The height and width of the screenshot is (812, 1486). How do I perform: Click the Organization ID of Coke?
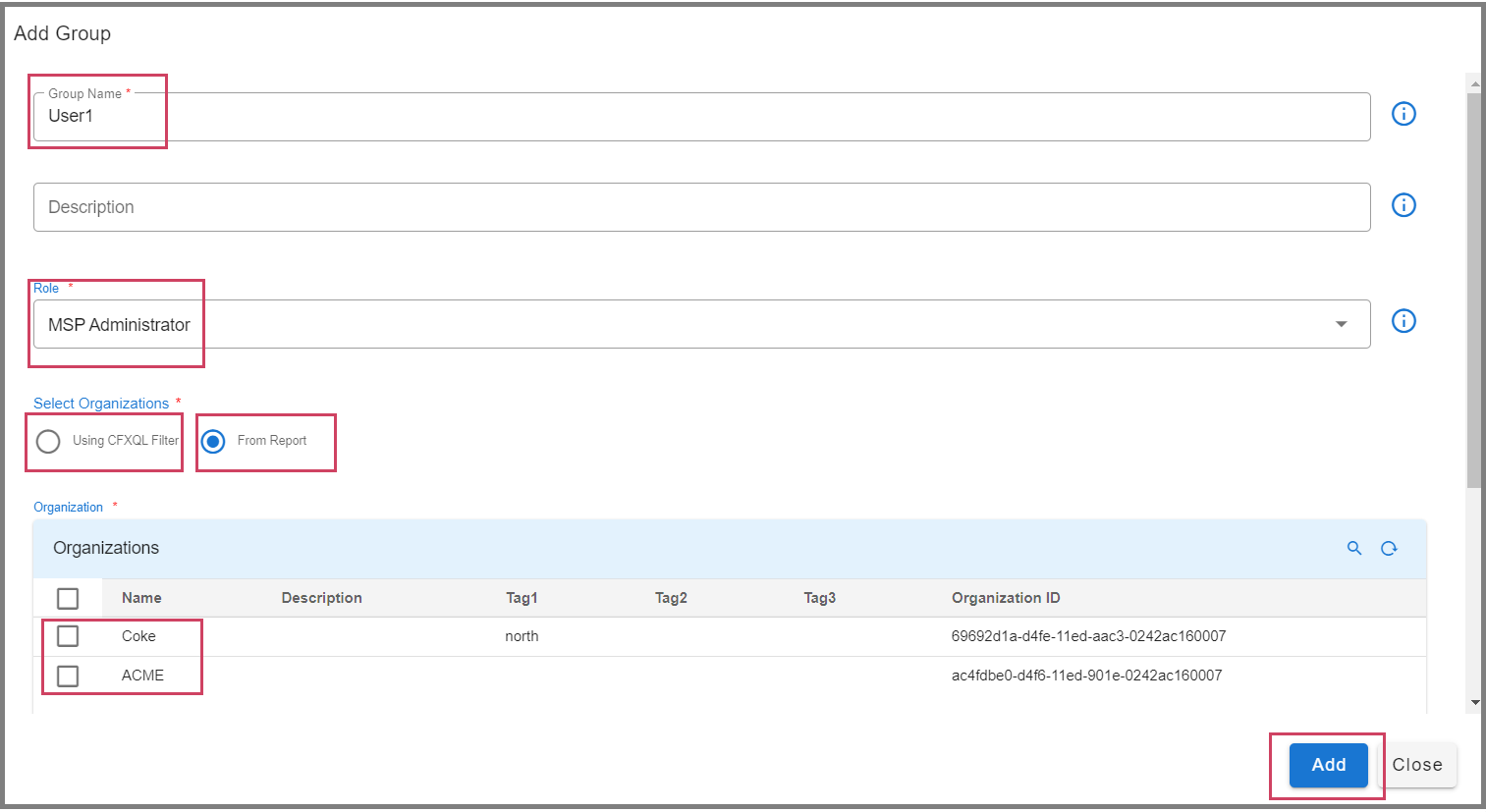point(1088,636)
